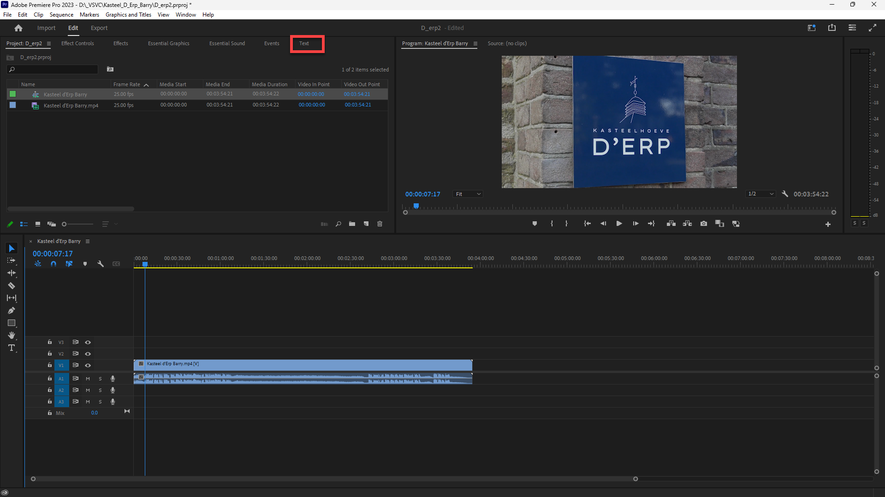Toggle sync lock for track A1
The height and width of the screenshot is (497, 885).
[75, 379]
